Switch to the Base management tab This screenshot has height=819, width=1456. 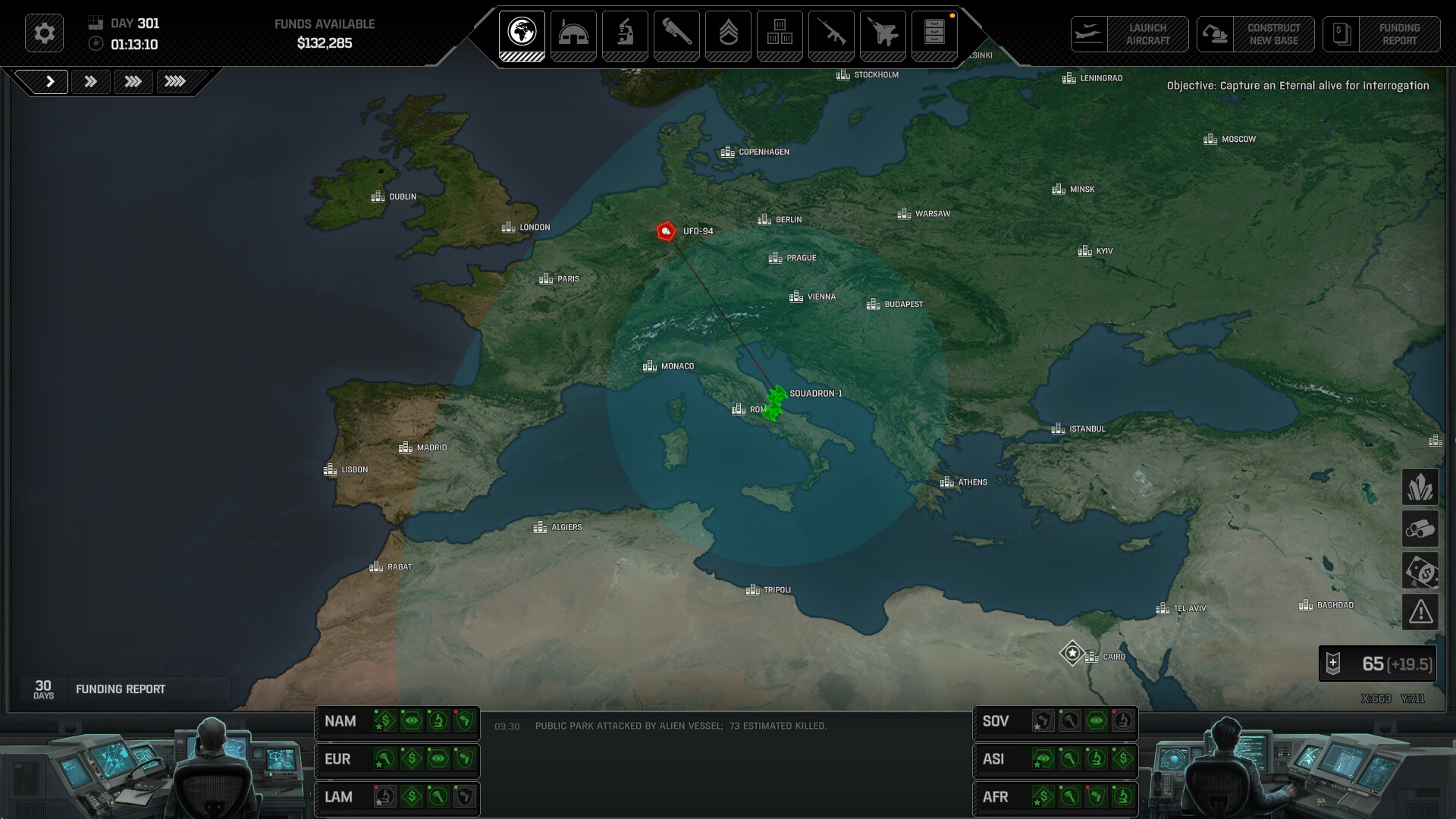(x=573, y=34)
